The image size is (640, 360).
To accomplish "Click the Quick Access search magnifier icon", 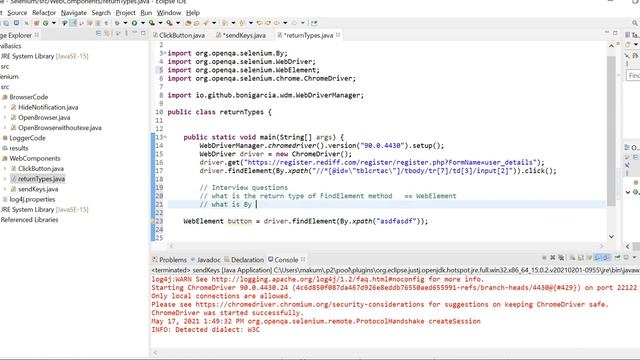I will click(635, 23).
